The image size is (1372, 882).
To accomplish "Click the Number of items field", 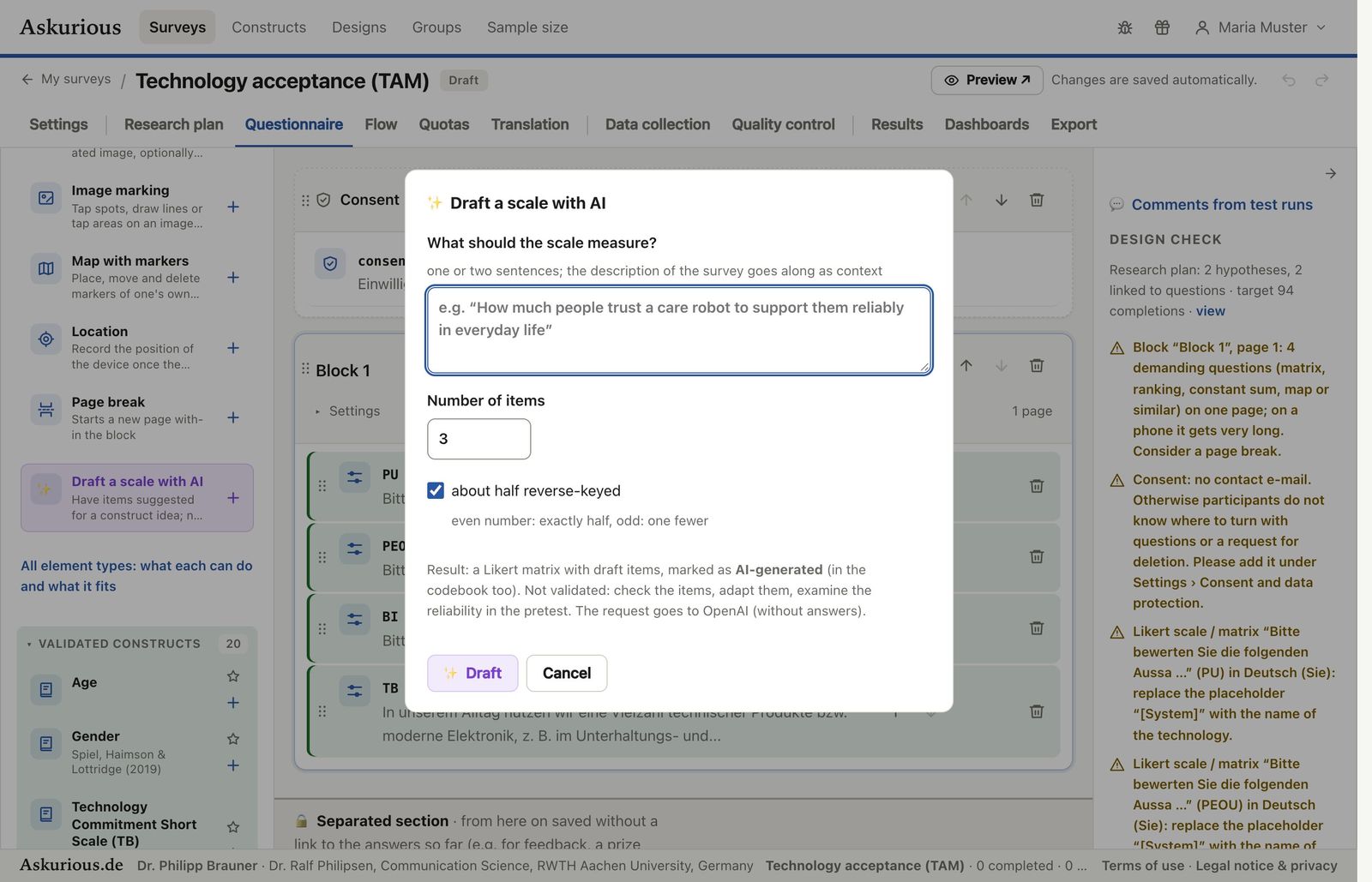I will pos(478,439).
